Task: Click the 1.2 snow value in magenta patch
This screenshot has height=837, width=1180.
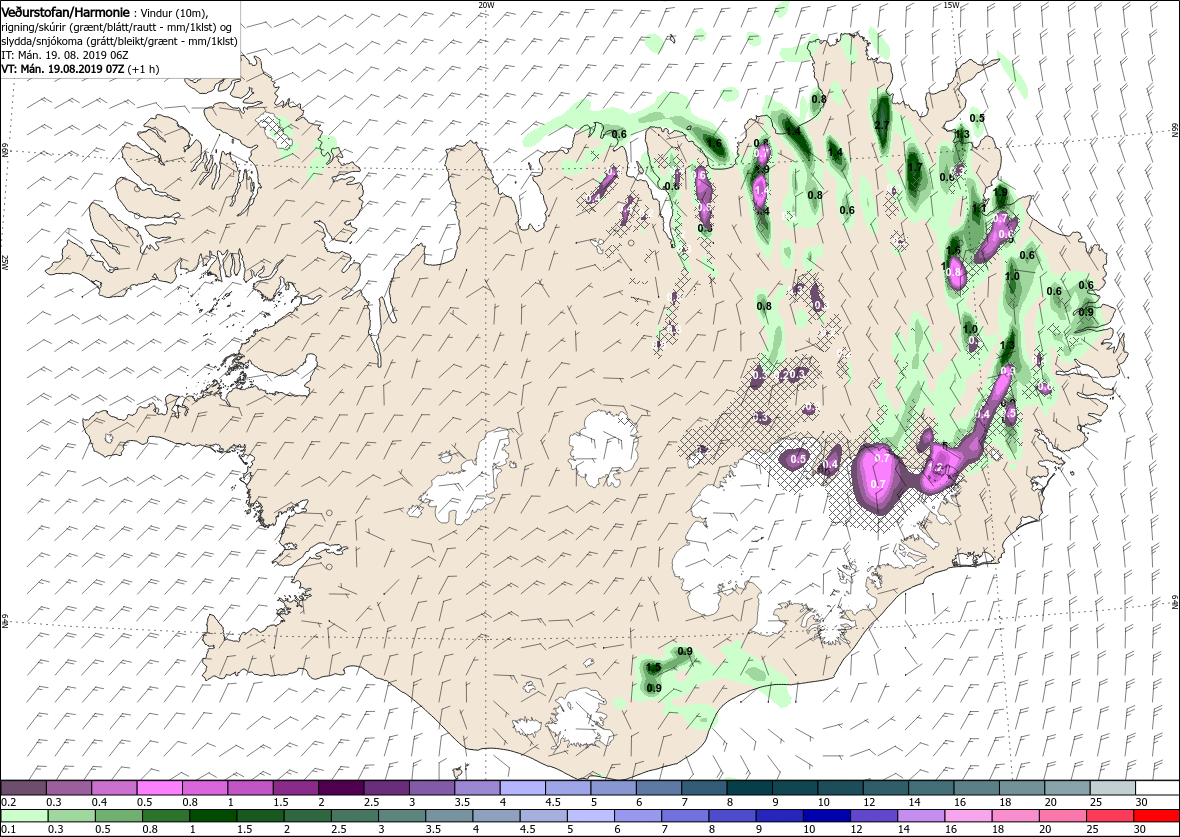Action: [x=937, y=468]
